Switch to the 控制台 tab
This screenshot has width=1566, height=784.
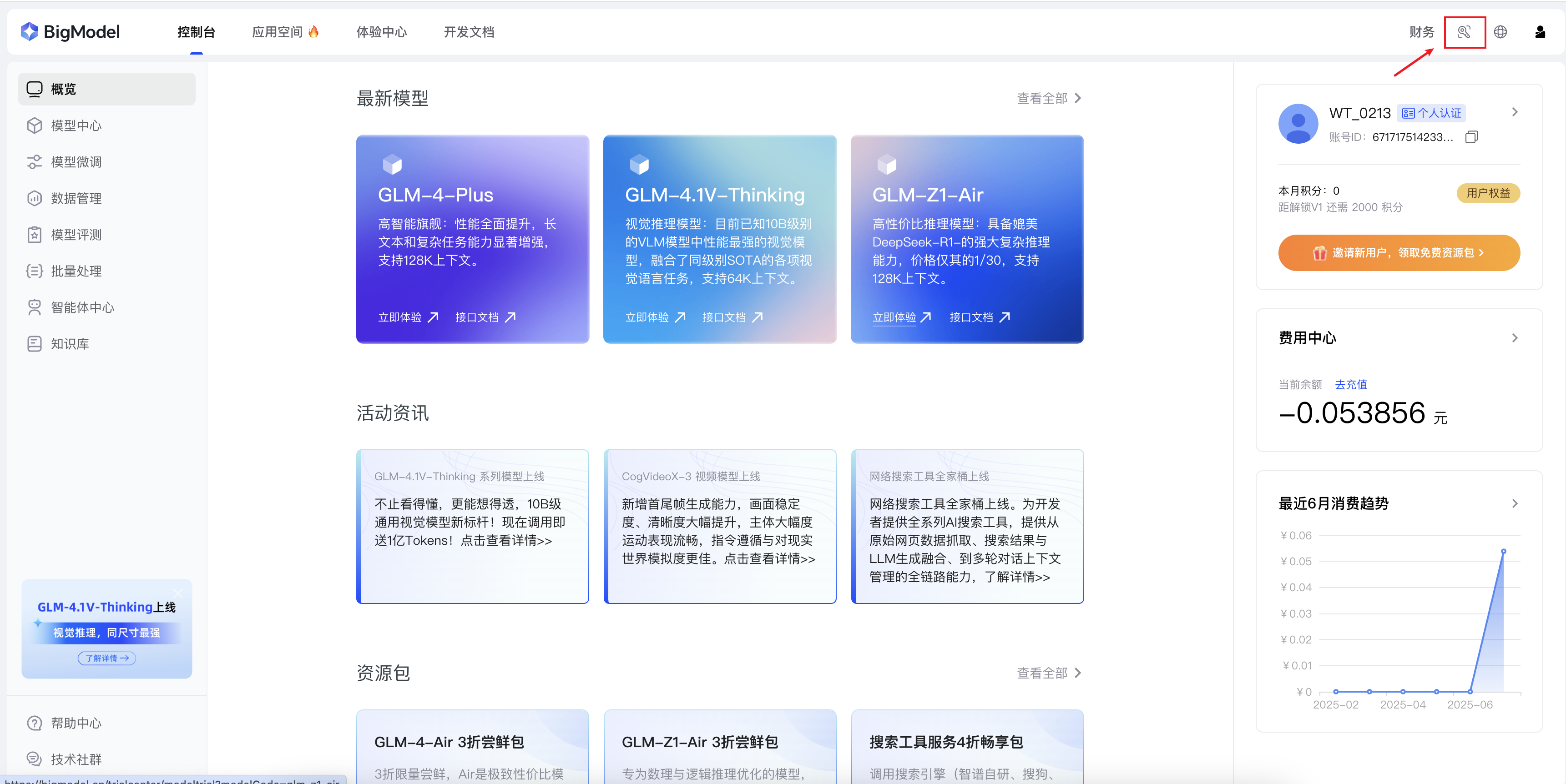(x=196, y=31)
